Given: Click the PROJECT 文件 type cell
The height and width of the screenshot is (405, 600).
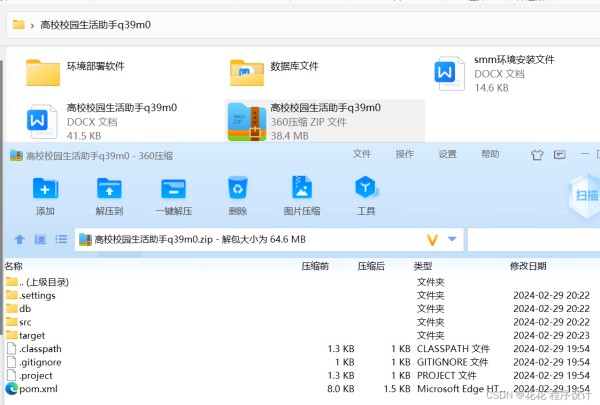Looking at the screenshot, I should [447, 376].
